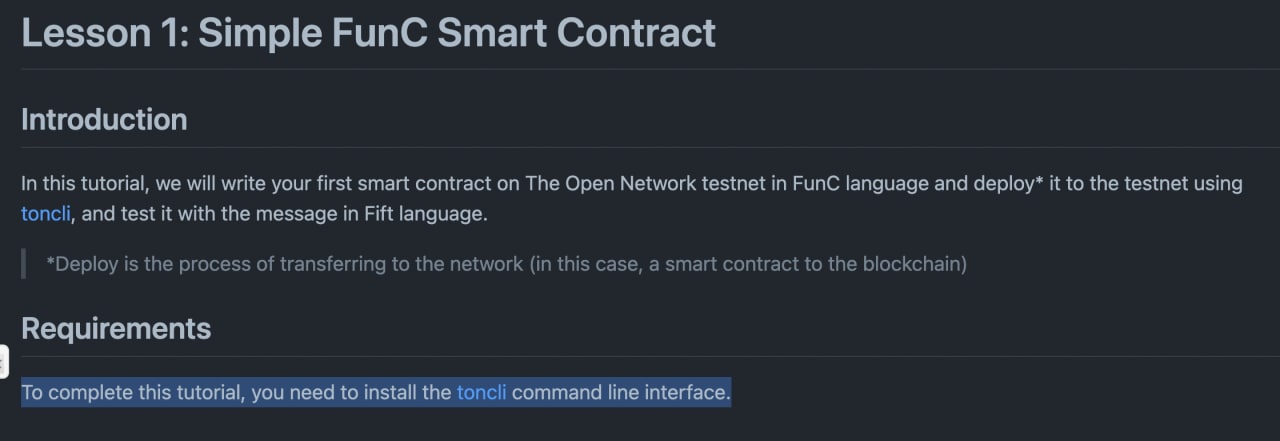Click the divider line beneath the Introduction heading
Screen dimensions: 1280x441
650,148
